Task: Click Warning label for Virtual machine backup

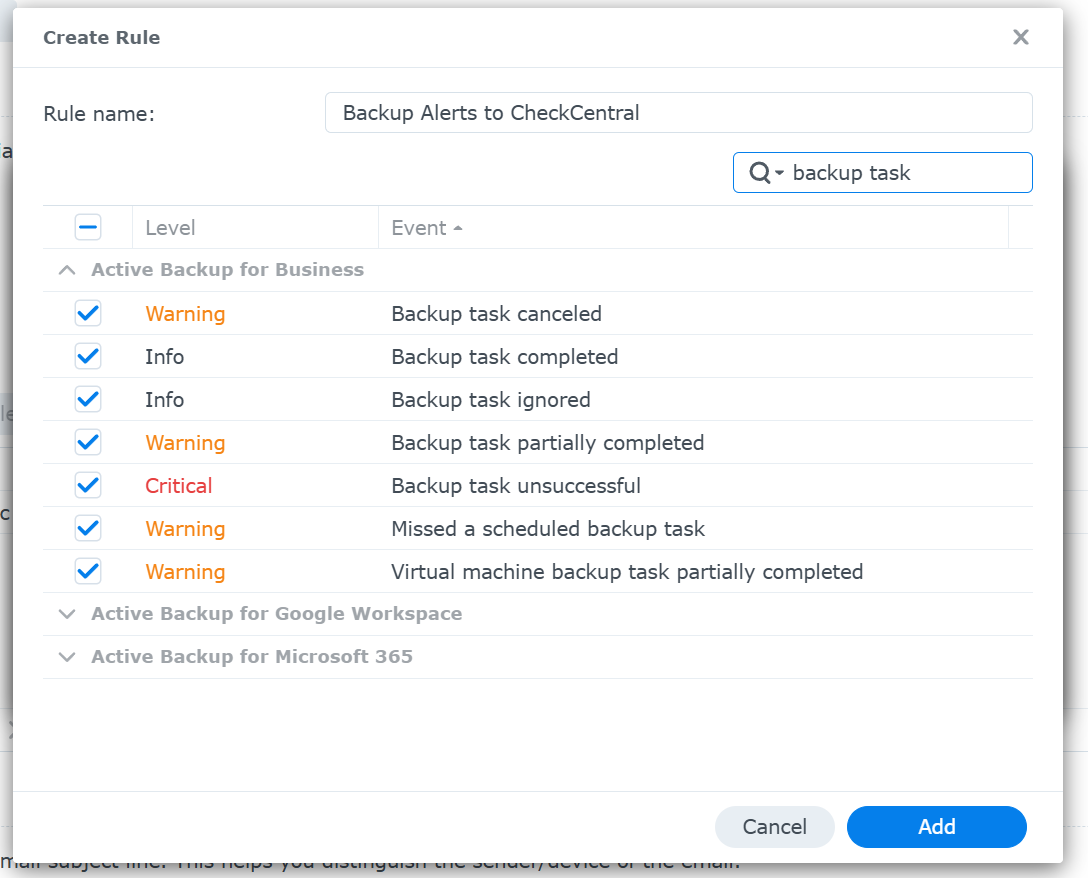Action: [185, 572]
